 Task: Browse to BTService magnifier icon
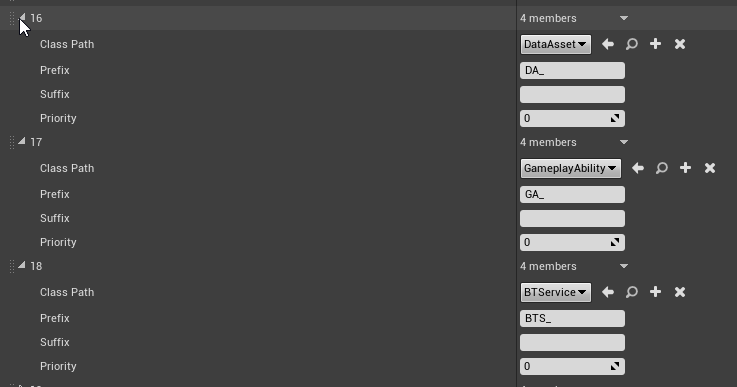(x=632, y=292)
